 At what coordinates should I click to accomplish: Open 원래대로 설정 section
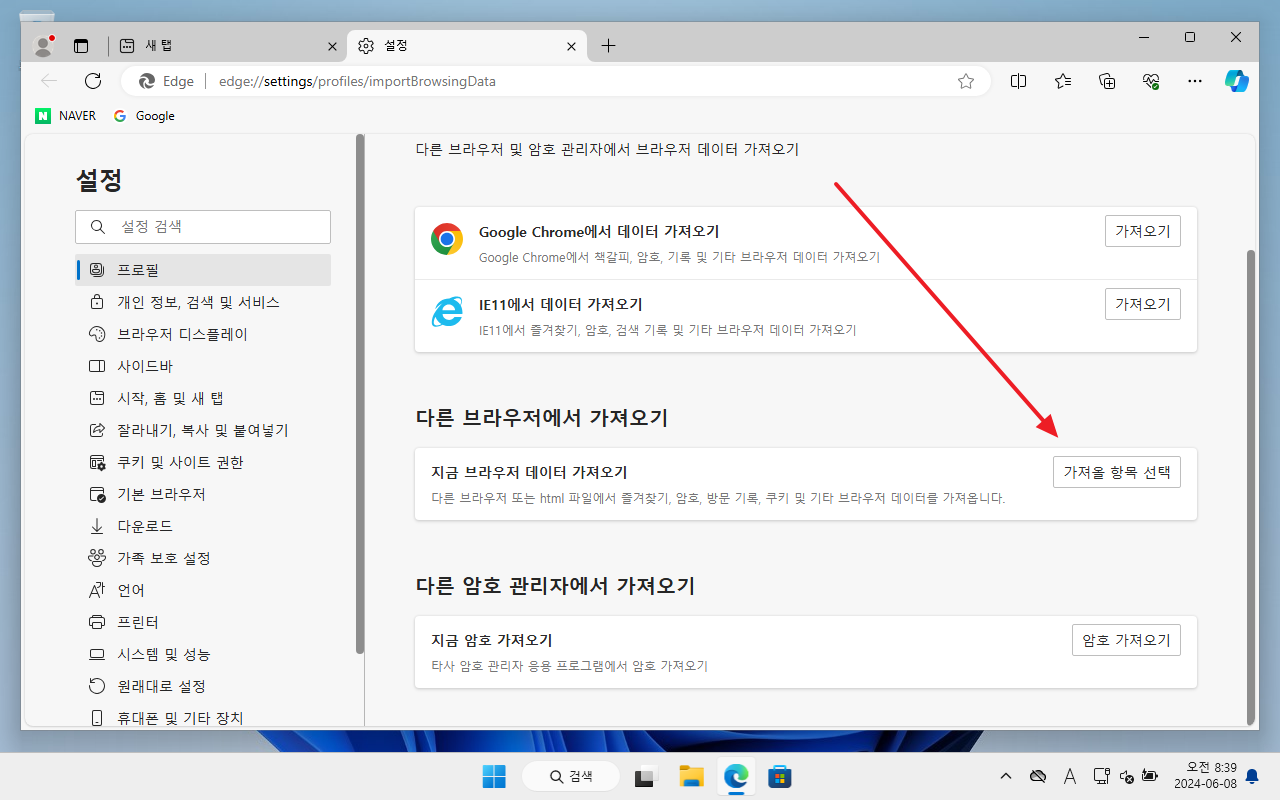[203, 686]
